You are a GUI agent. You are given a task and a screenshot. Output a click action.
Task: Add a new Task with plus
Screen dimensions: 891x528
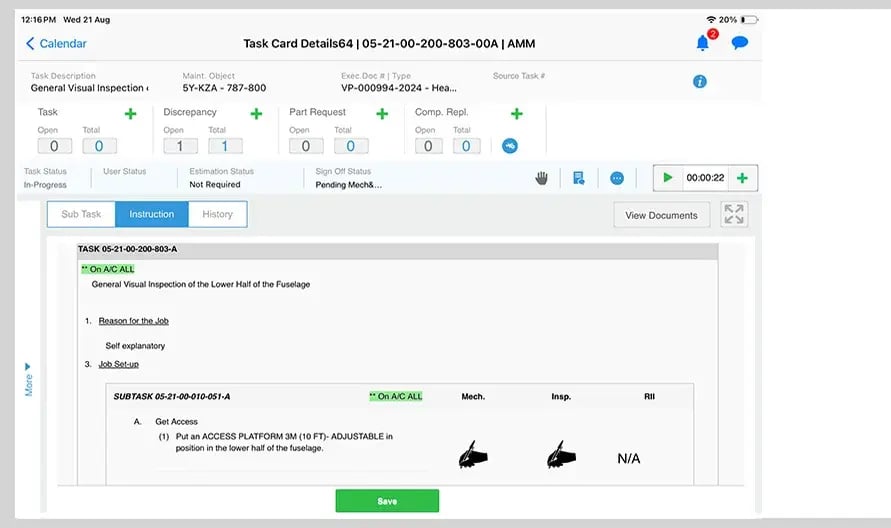pyautogui.click(x=130, y=114)
